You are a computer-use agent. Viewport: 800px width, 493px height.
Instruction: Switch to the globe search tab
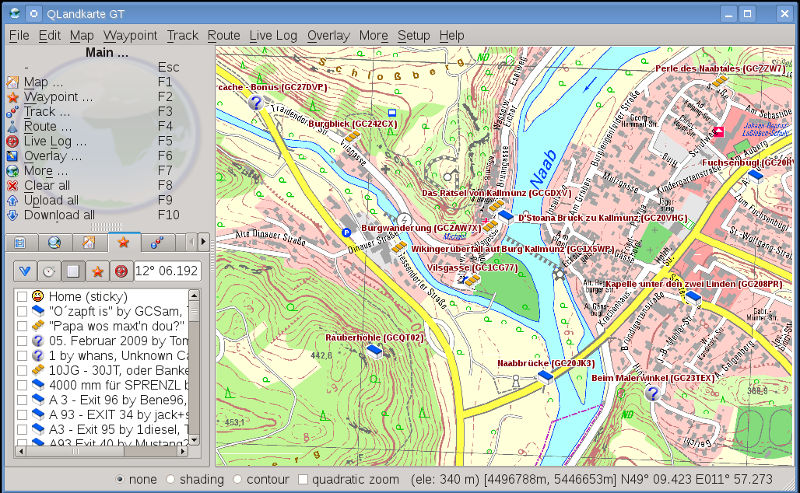[x=55, y=243]
